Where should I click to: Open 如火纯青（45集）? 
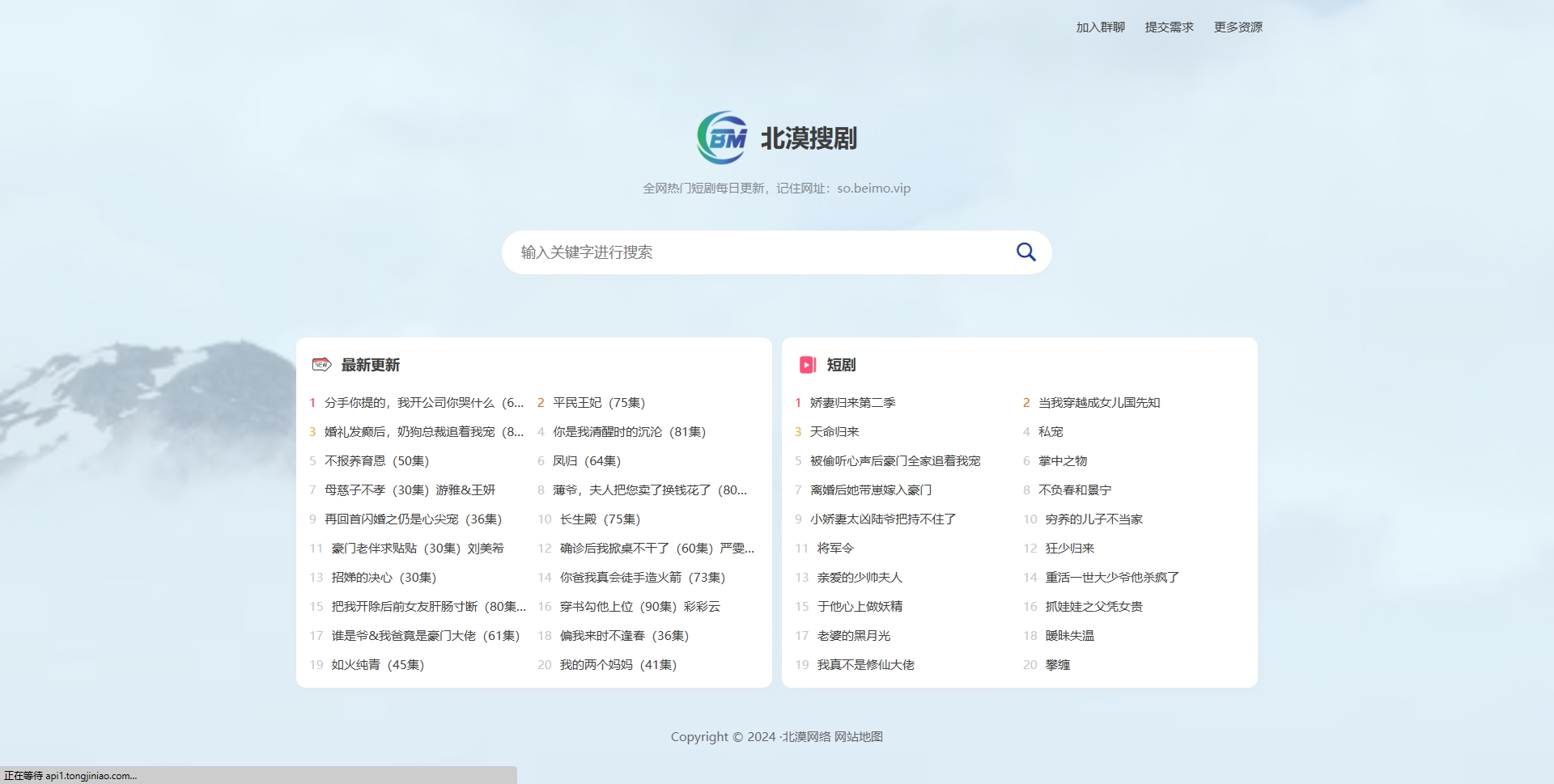(378, 664)
